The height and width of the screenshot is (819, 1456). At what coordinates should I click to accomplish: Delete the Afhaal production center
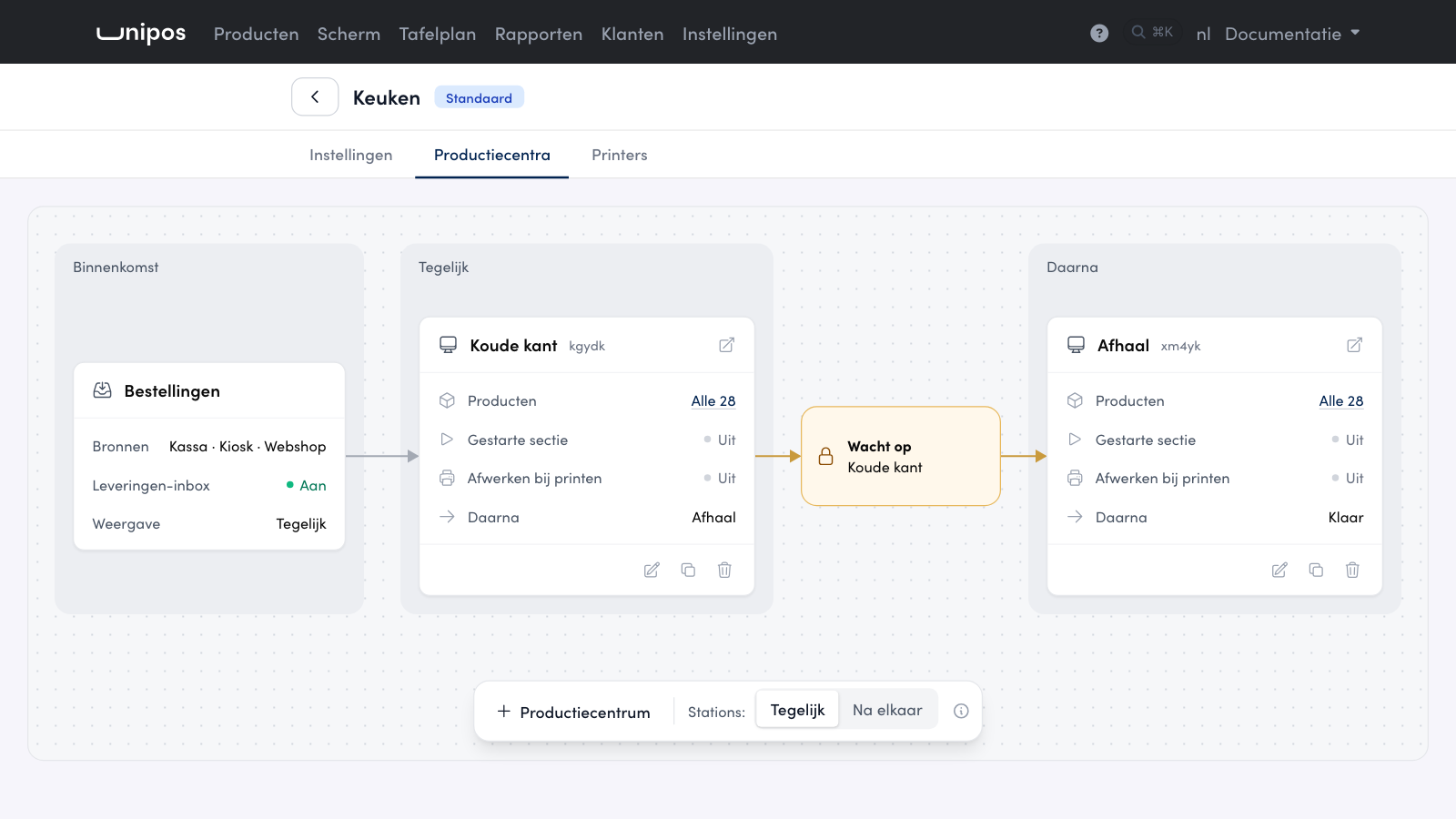(1352, 570)
